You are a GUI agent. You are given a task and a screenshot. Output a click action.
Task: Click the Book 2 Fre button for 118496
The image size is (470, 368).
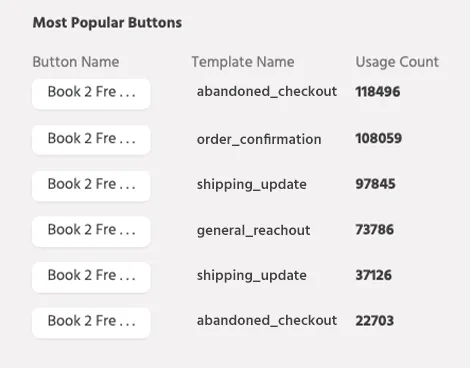click(91, 93)
